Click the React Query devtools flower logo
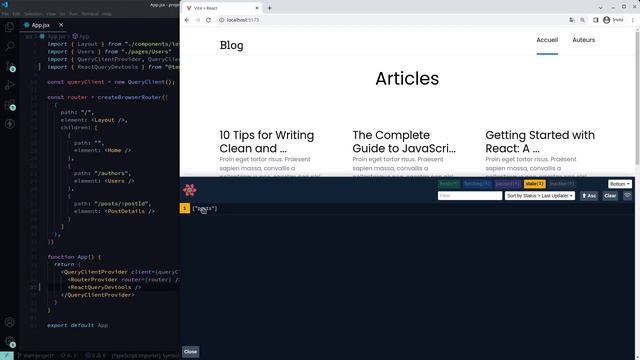The height and width of the screenshot is (360, 640). [x=190, y=190]
